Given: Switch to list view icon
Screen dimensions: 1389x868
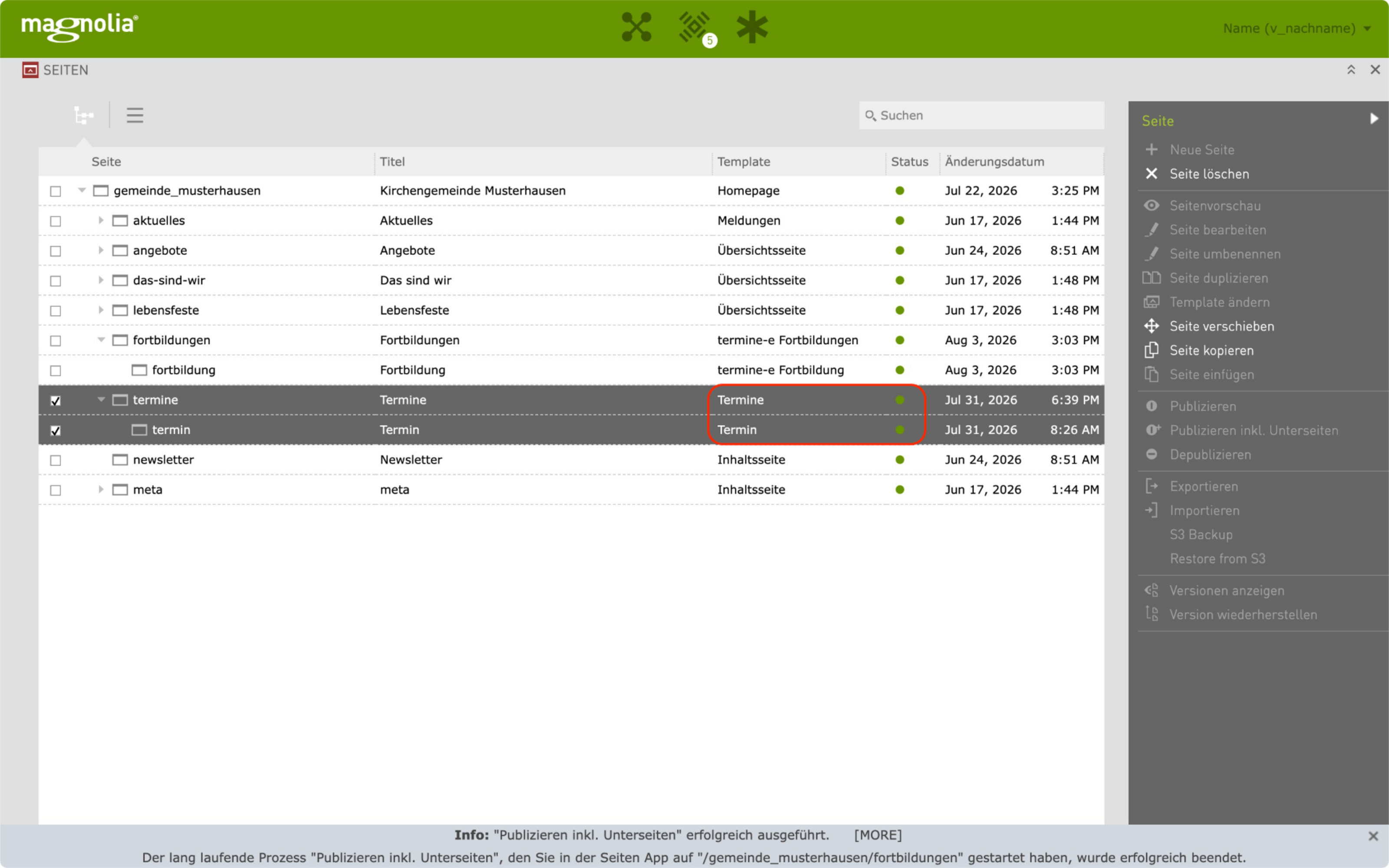Looking at the screenshot, I should [135, 115].
